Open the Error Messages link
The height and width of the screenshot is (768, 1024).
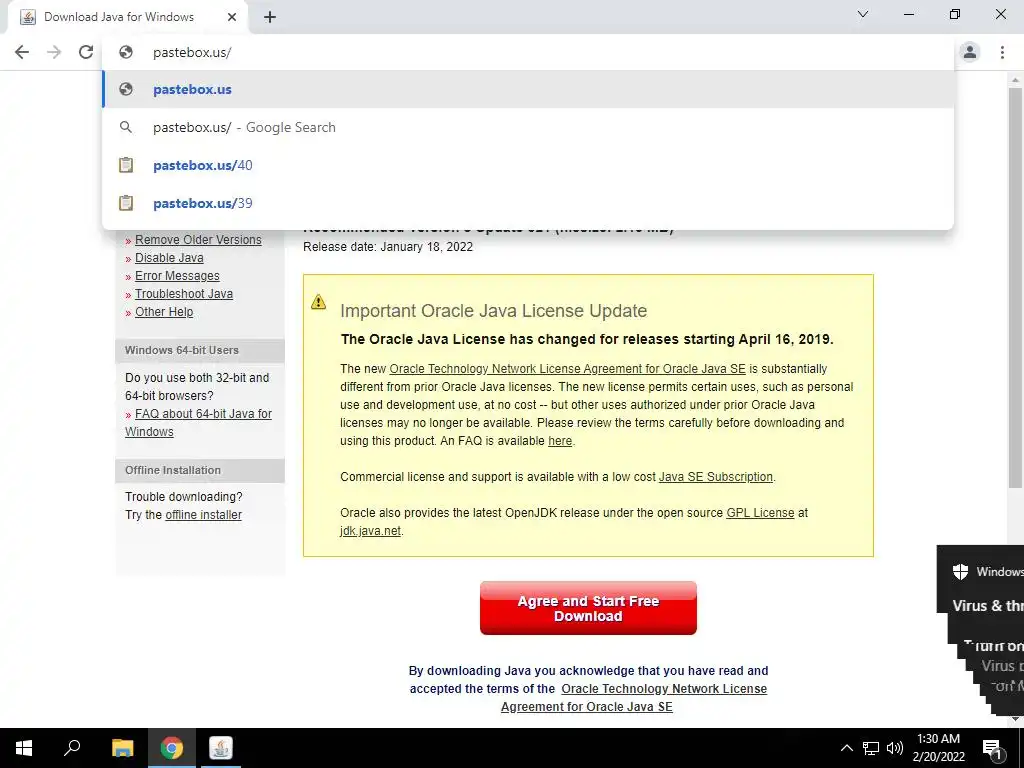[177, 276]
